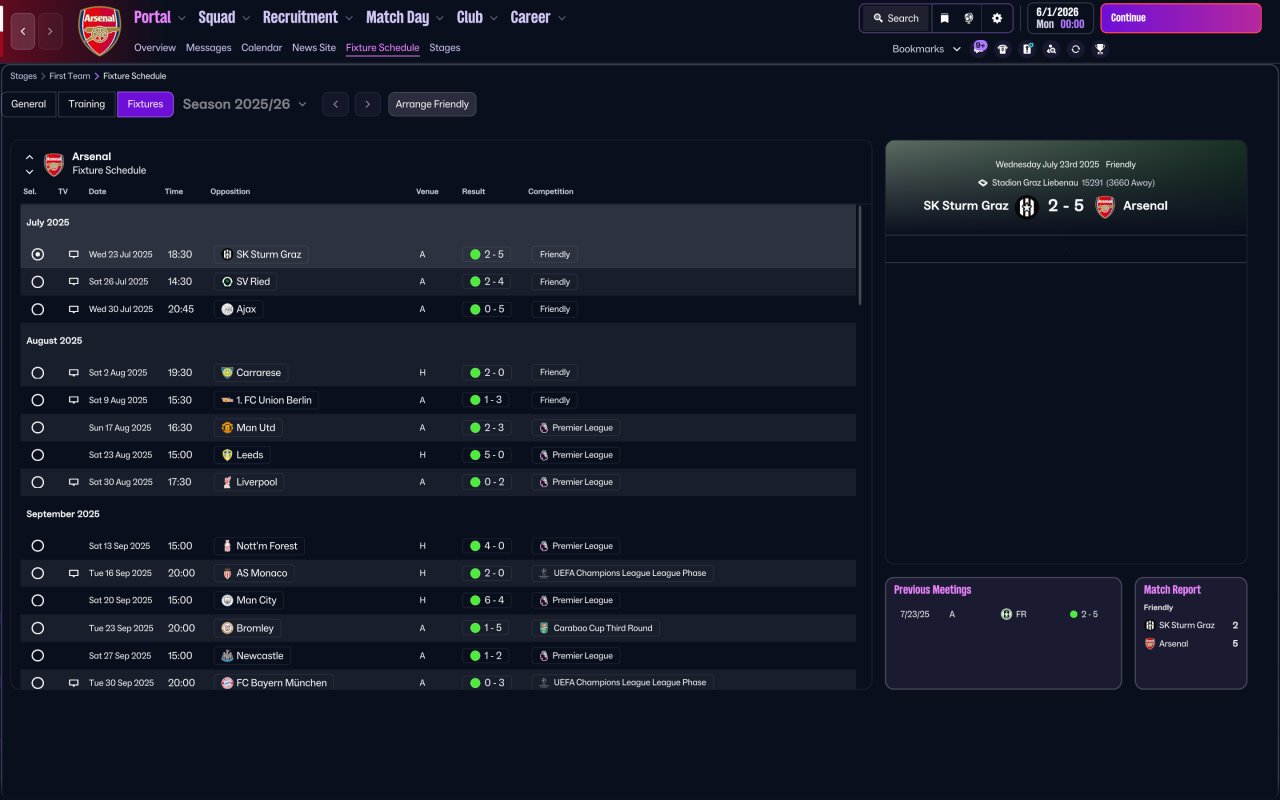Open the world globe icon in top bar
Viewport: 1280px width, 800px height.
point(969,18)
